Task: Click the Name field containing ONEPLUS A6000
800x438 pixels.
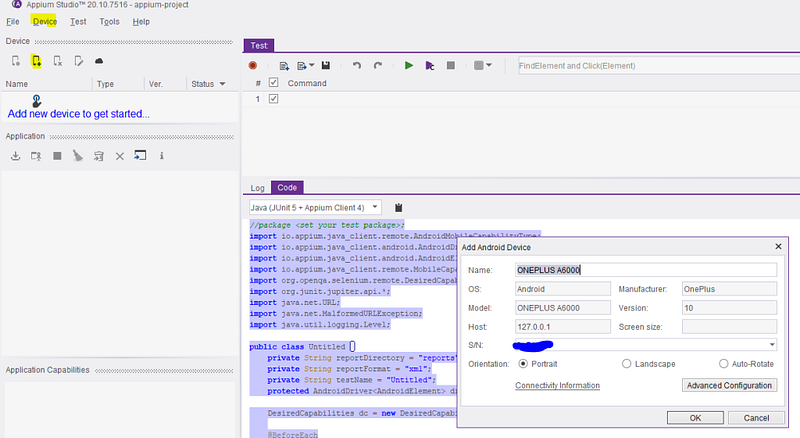Action: (x=646, y=270)
